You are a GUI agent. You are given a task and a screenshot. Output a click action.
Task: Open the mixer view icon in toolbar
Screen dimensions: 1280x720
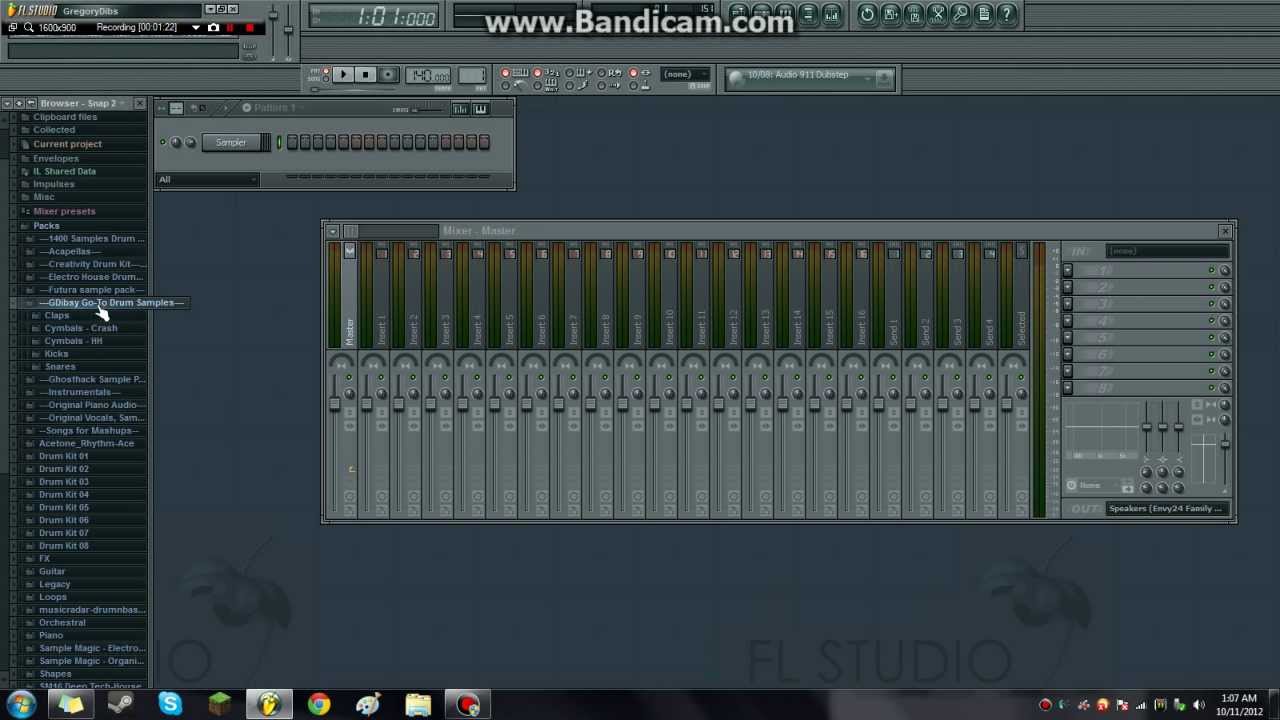831,14
